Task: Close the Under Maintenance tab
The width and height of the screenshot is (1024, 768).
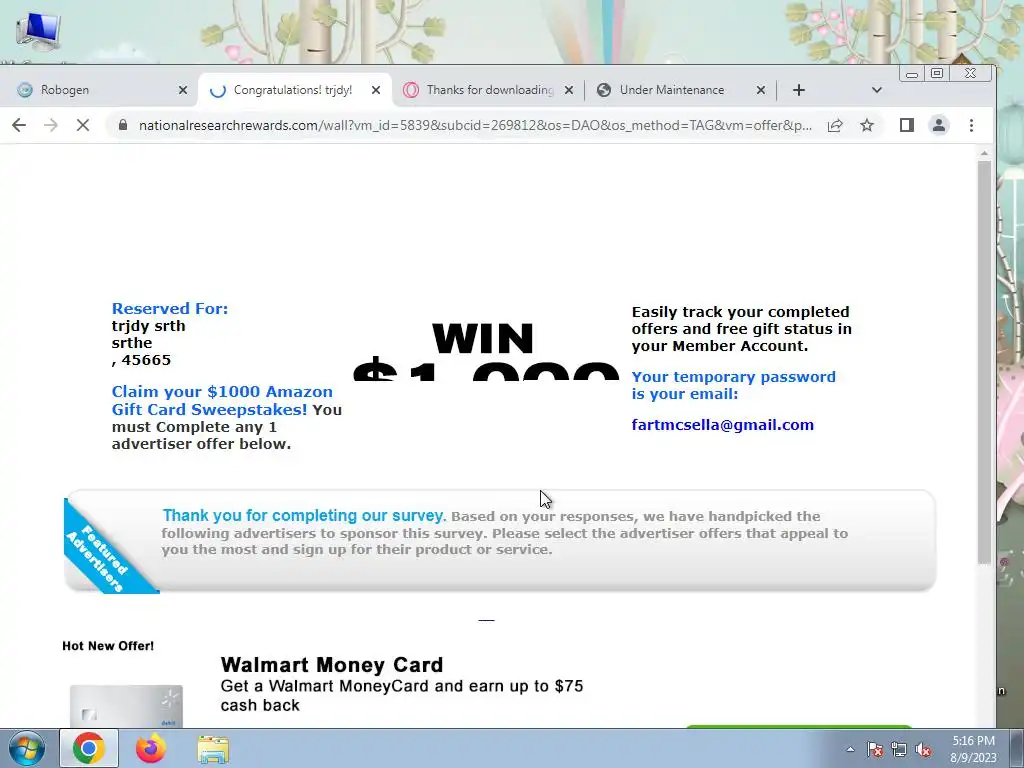Action: click(761, 90)
